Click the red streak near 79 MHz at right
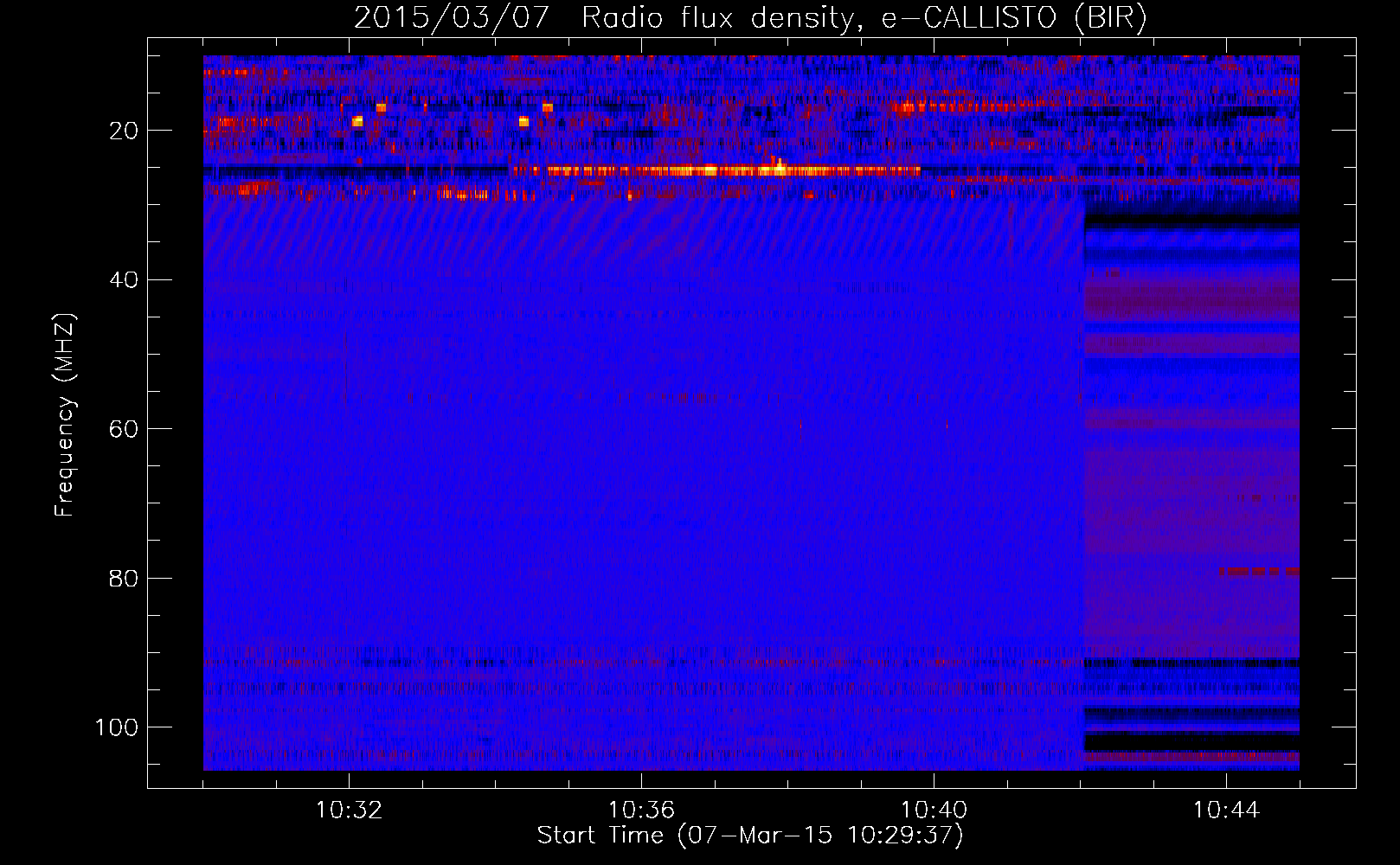The width and height of the screenshot is (1400, 865). (x=1259, y=571)
